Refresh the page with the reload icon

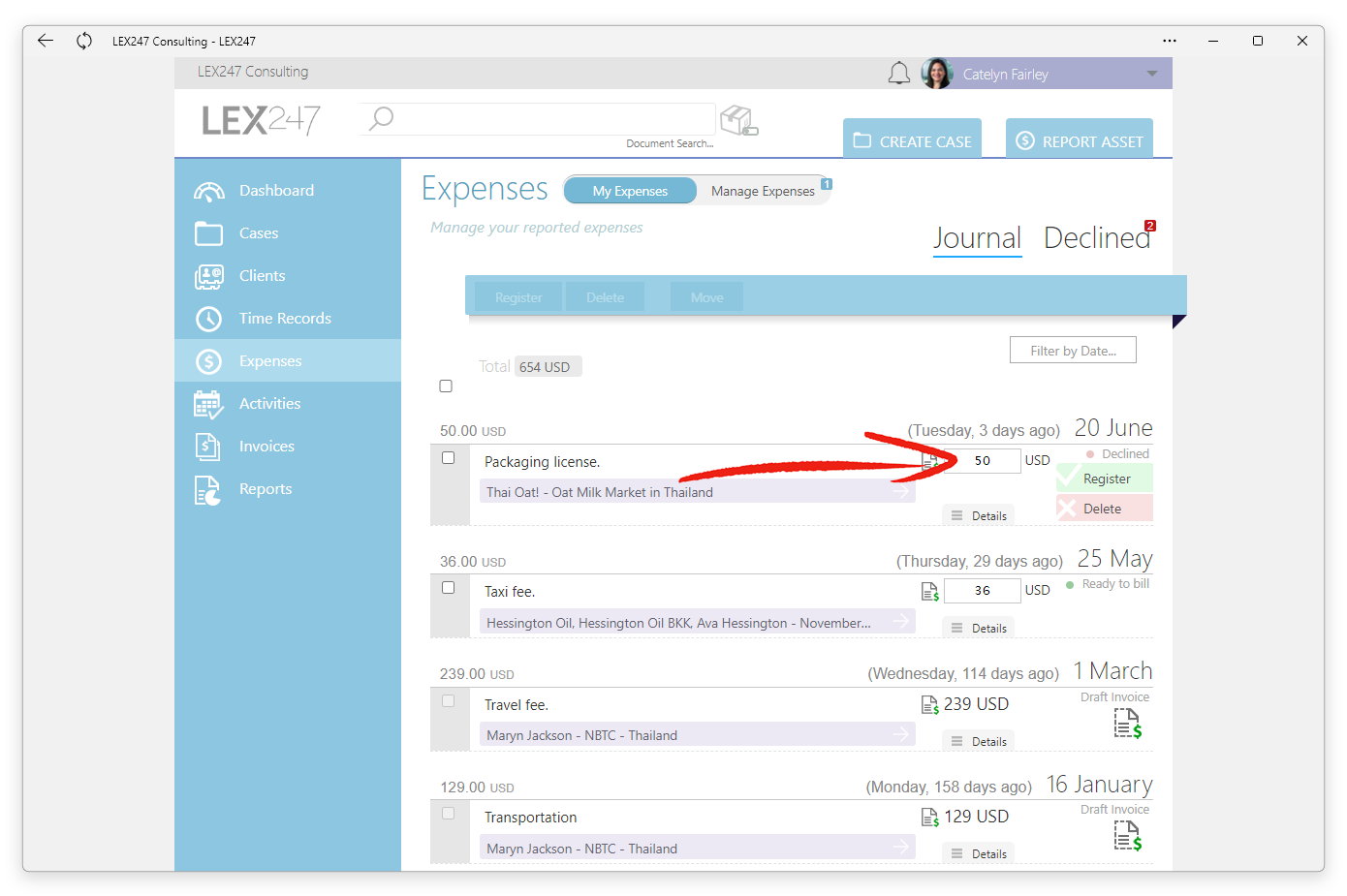(x=84, y=41)
